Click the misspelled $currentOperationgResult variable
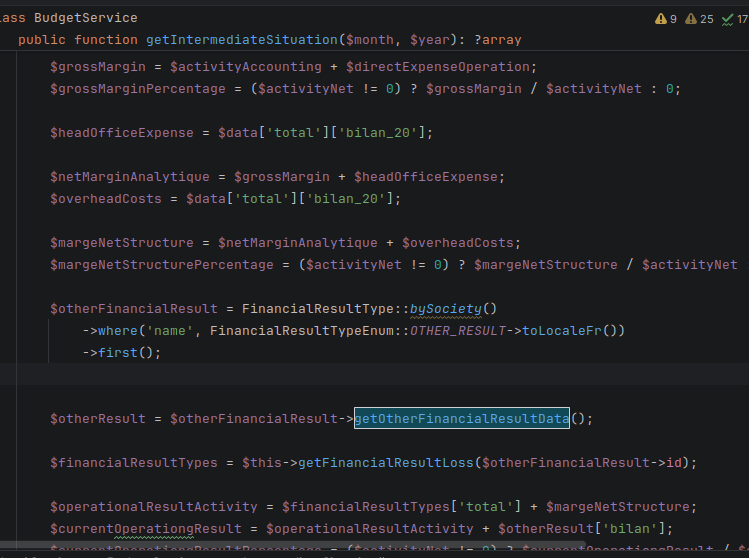Viewport: 749px width, 558px height. click(146, 528)
